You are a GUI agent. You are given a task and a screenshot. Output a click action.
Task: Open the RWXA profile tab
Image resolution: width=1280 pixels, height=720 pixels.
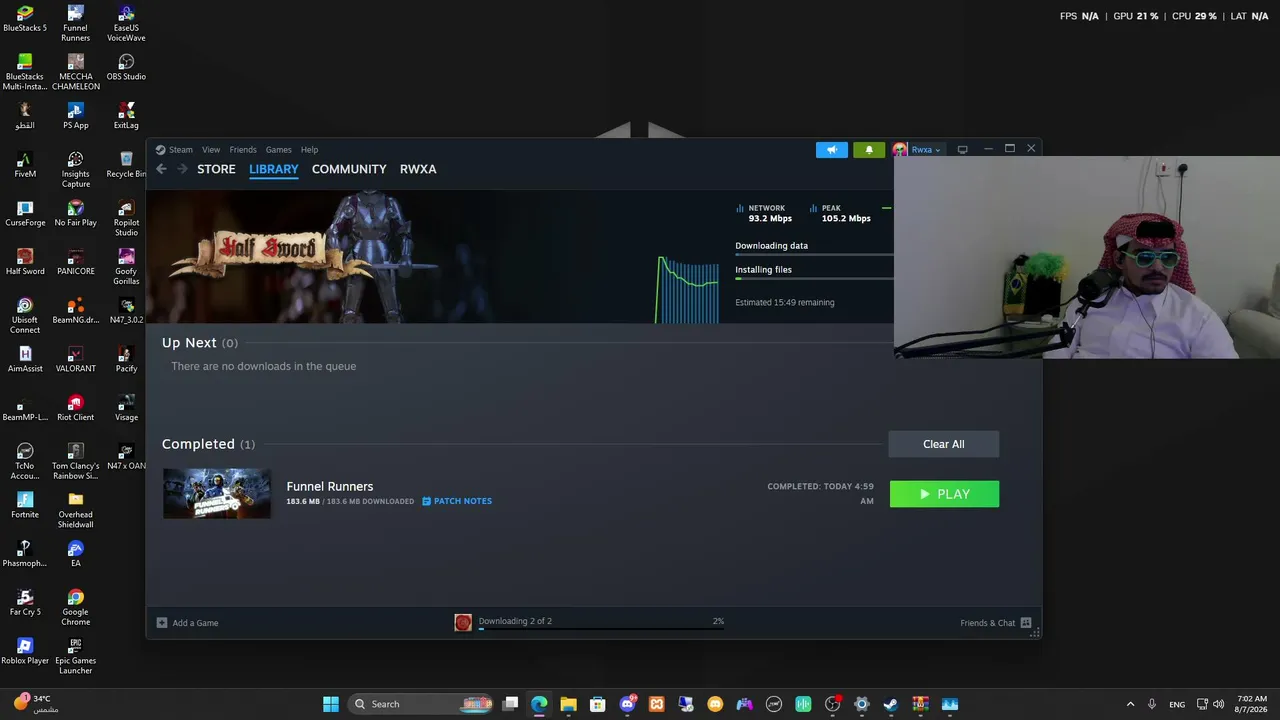418,169
